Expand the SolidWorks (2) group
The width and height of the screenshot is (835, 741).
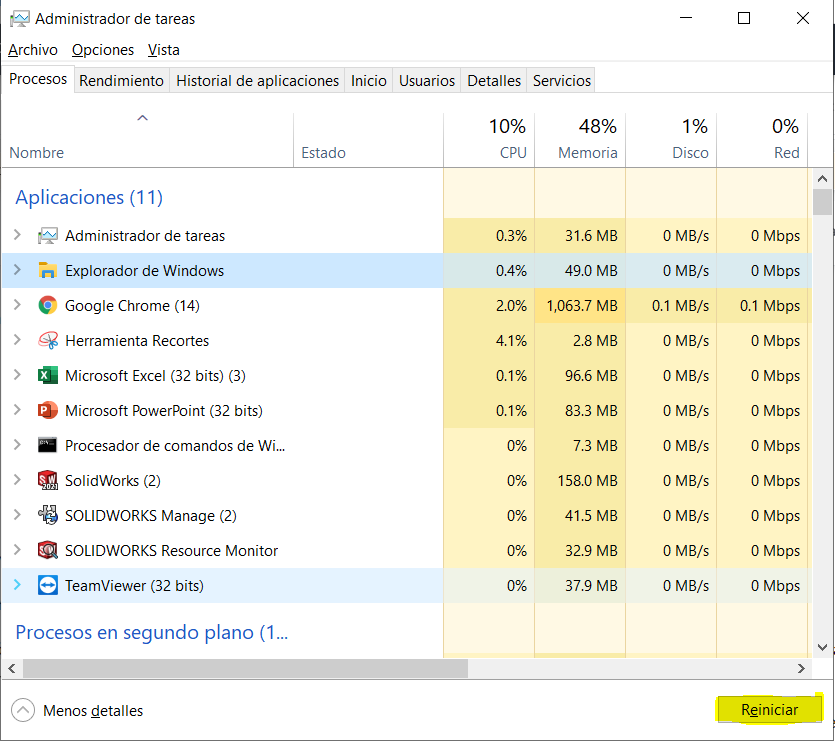(x=17, y=480)
